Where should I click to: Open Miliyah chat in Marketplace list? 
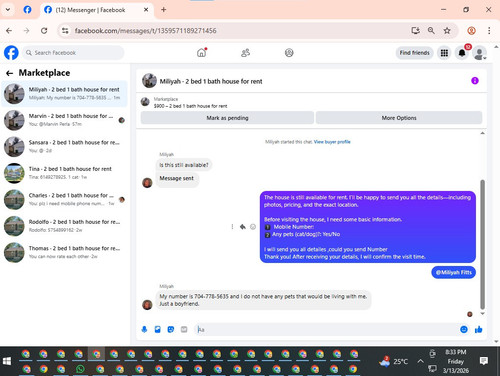[65, 94]
